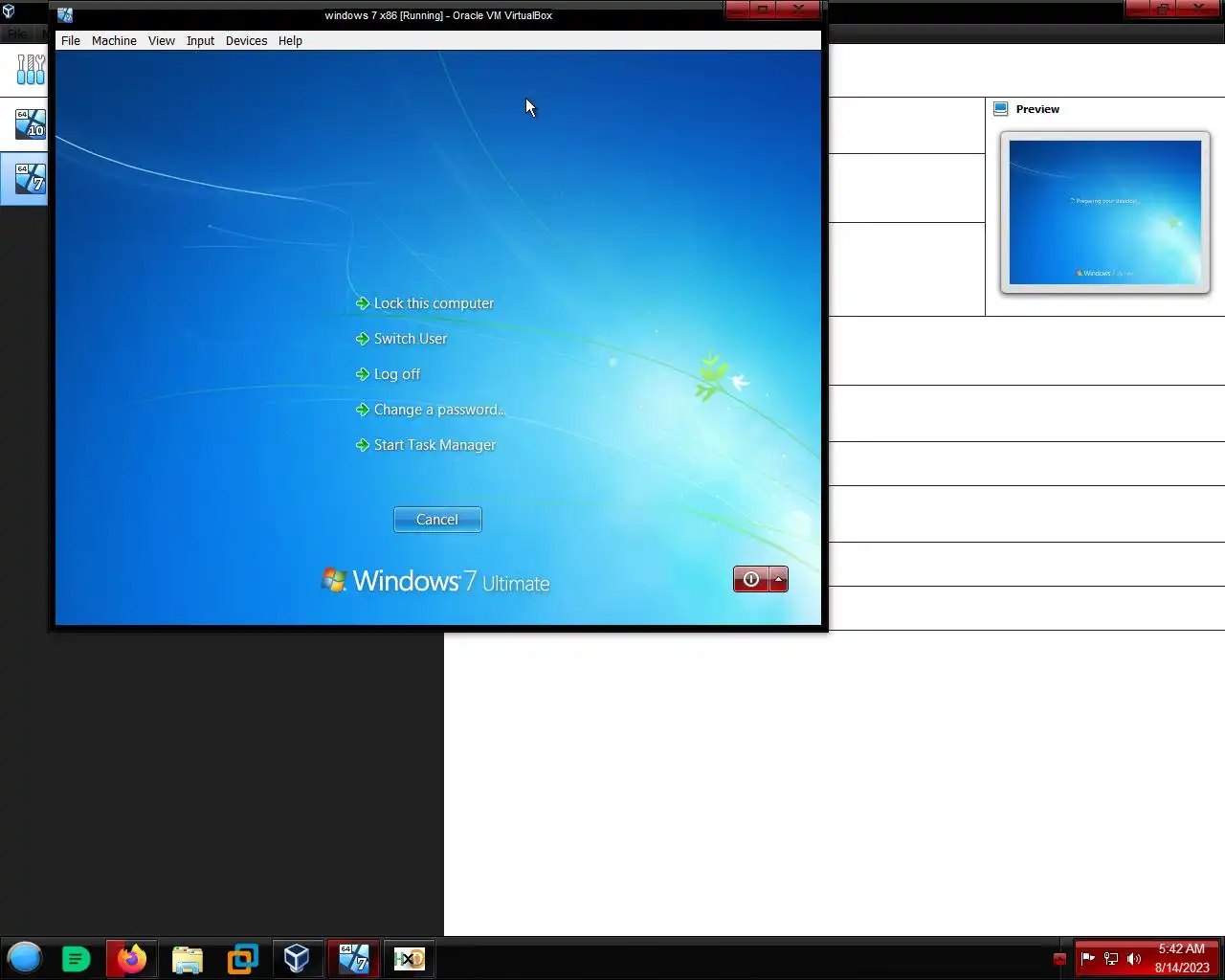Click the Preview section header icon
The image size is (1225, 980).
[x=1001, y=109]
